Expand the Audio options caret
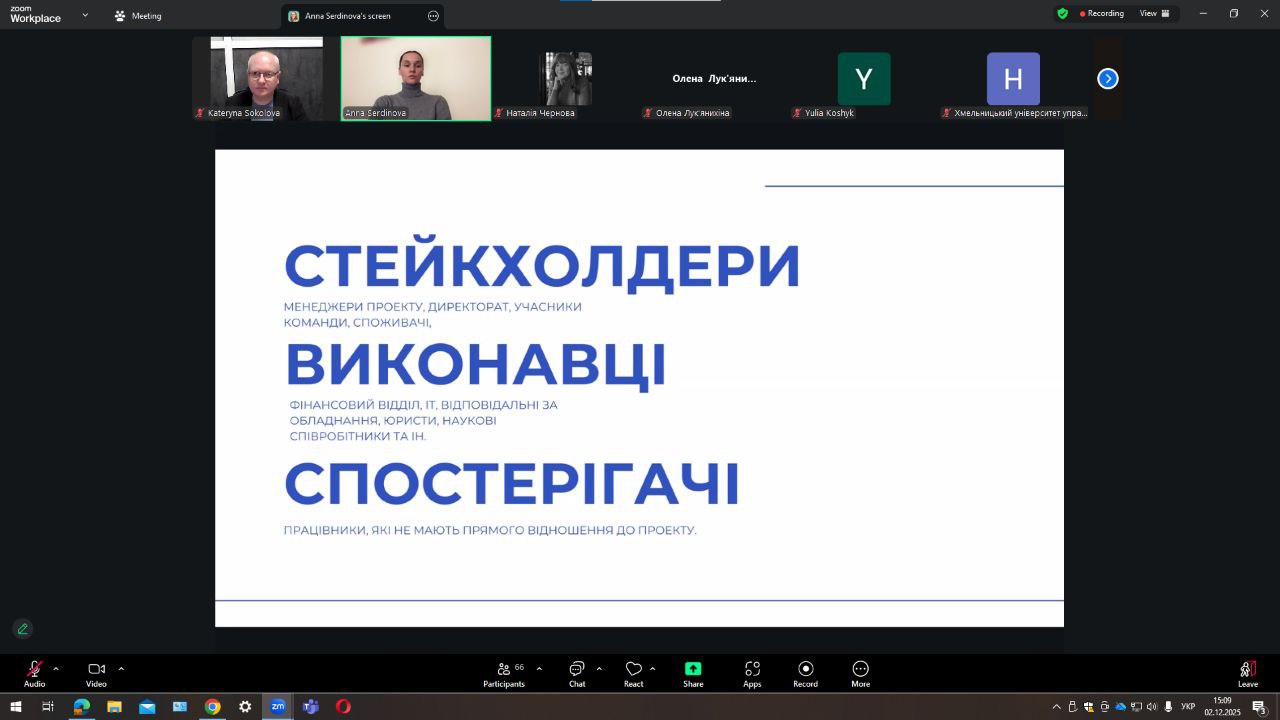The image size is (1280, 720). [56, 669]
